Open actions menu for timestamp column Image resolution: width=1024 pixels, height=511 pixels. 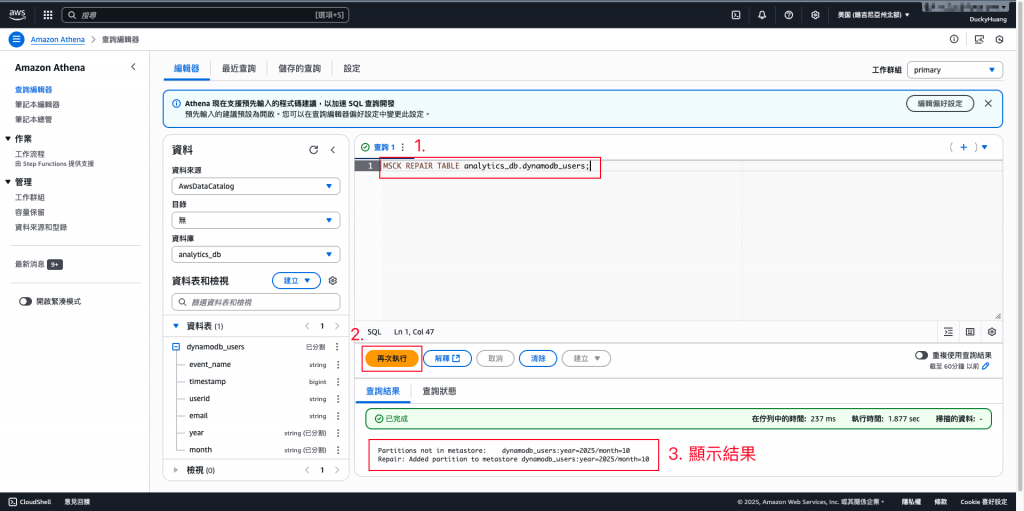[338, 381]
